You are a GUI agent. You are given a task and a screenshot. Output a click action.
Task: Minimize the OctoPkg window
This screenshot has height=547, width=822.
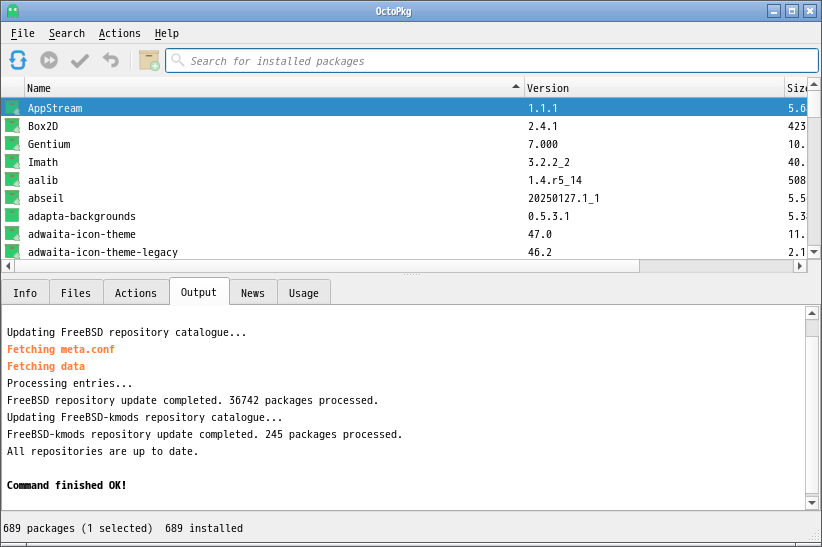pyautogui.click(x=774, y=11)
